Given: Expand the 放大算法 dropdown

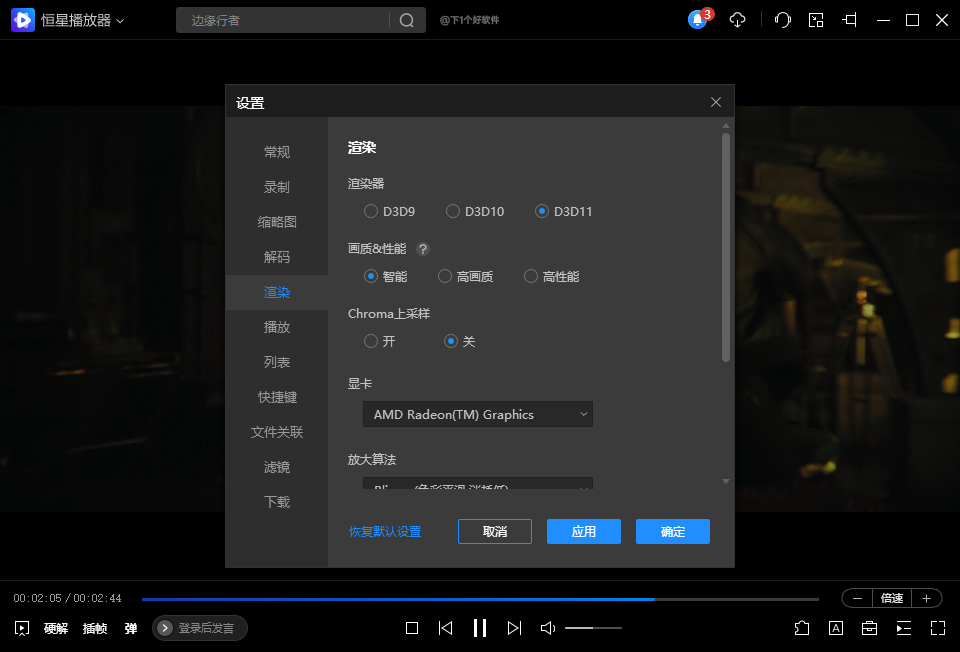Looking at the screenshot, I should [x=478, y=485].
